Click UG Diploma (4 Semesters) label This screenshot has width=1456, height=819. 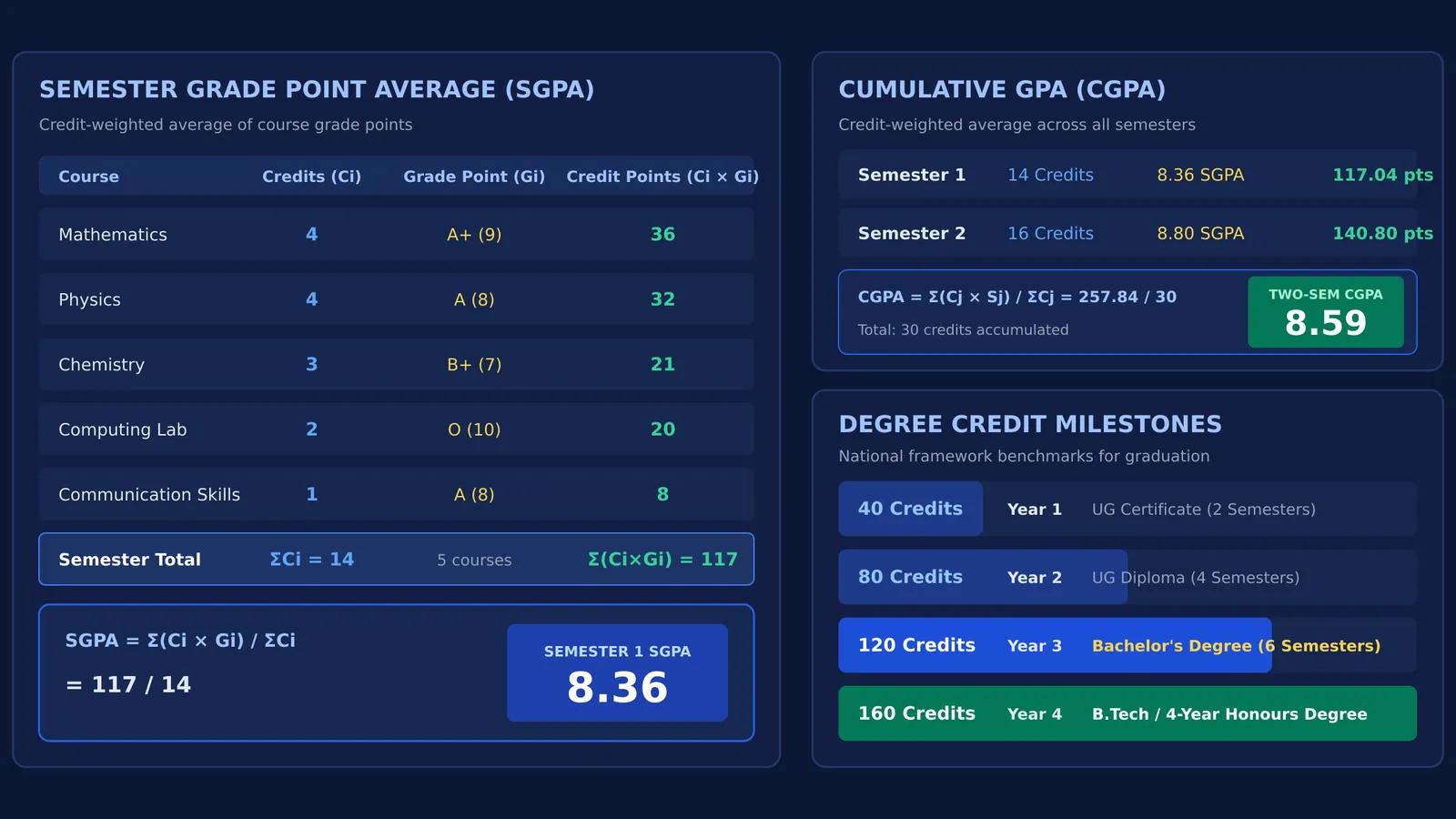click(x=1196, y=578)
